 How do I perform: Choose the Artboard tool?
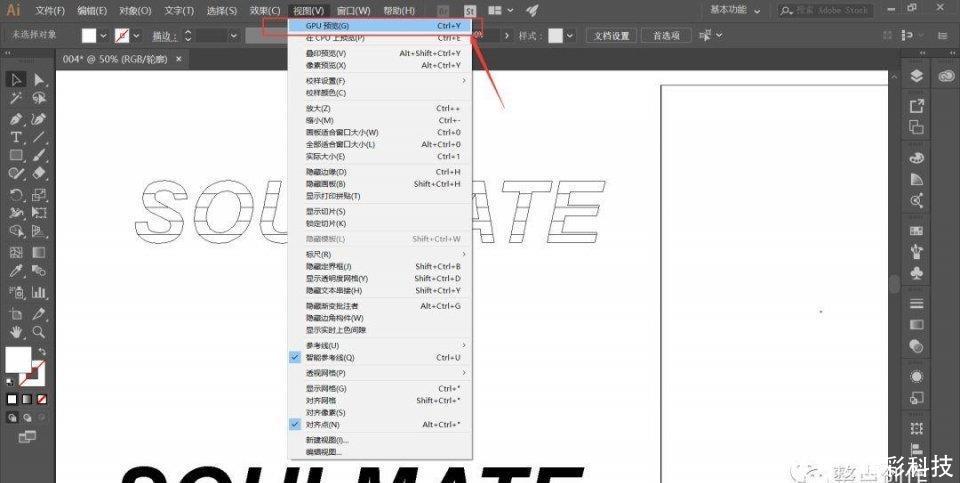(x=16, y=313)
